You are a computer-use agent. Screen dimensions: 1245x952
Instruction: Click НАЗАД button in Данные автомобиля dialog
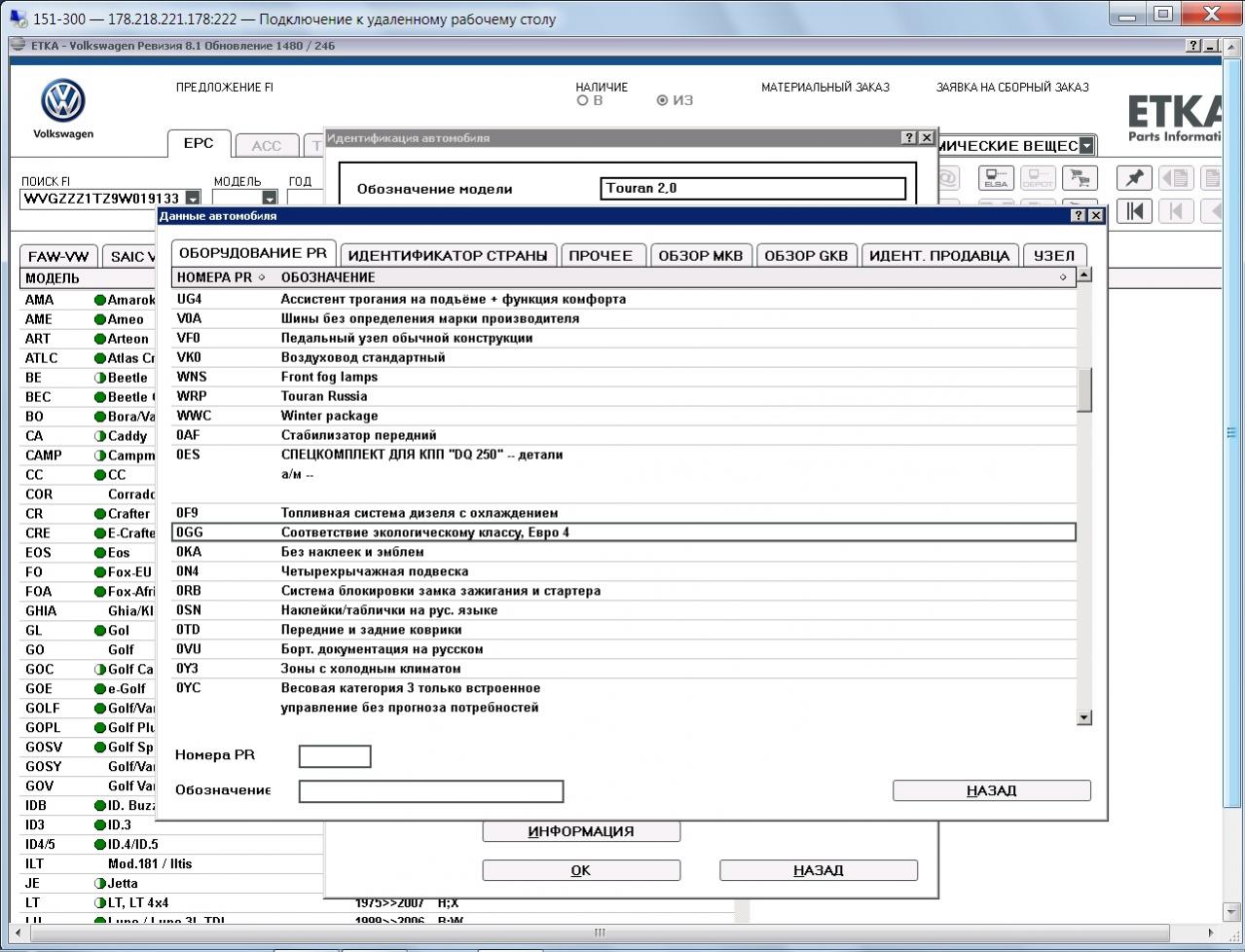click(992, 790)
